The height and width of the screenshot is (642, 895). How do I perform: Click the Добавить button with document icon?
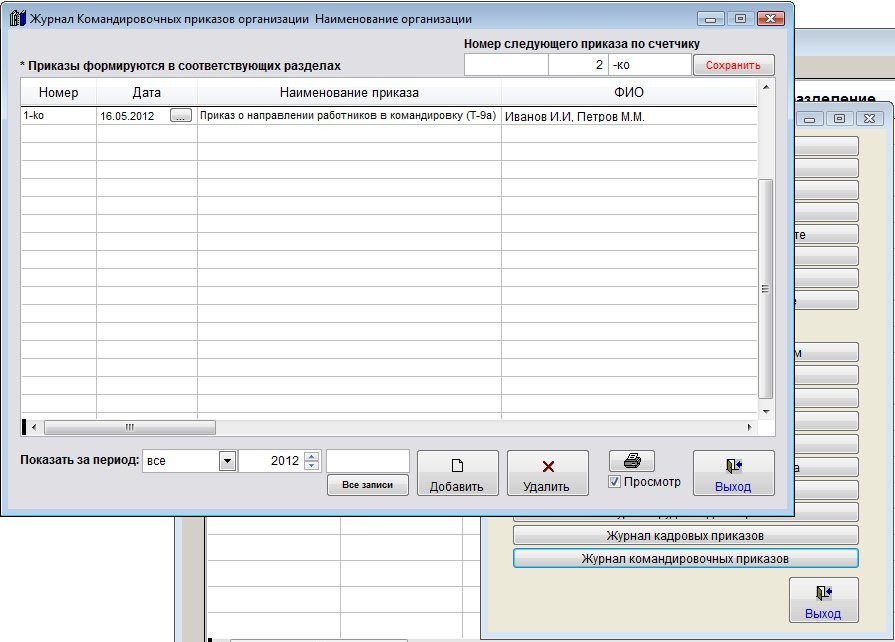click(457, 473)
